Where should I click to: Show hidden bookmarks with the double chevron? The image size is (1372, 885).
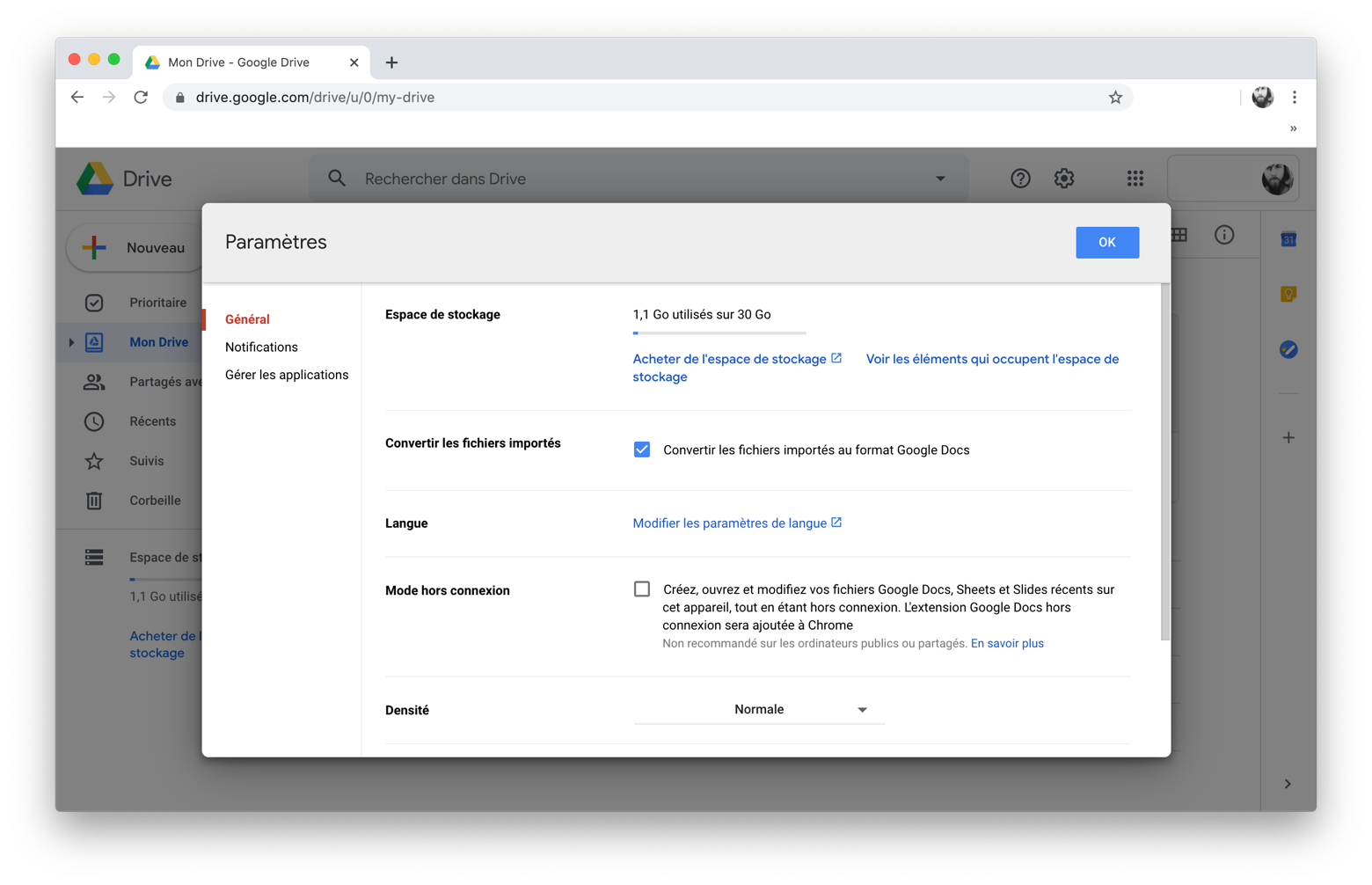(x=1294, y=128)
